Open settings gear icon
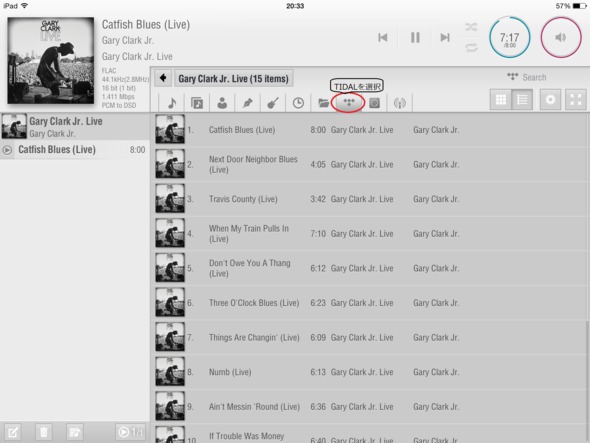Screen dimensions: 590x443 [x=550, y=99]
